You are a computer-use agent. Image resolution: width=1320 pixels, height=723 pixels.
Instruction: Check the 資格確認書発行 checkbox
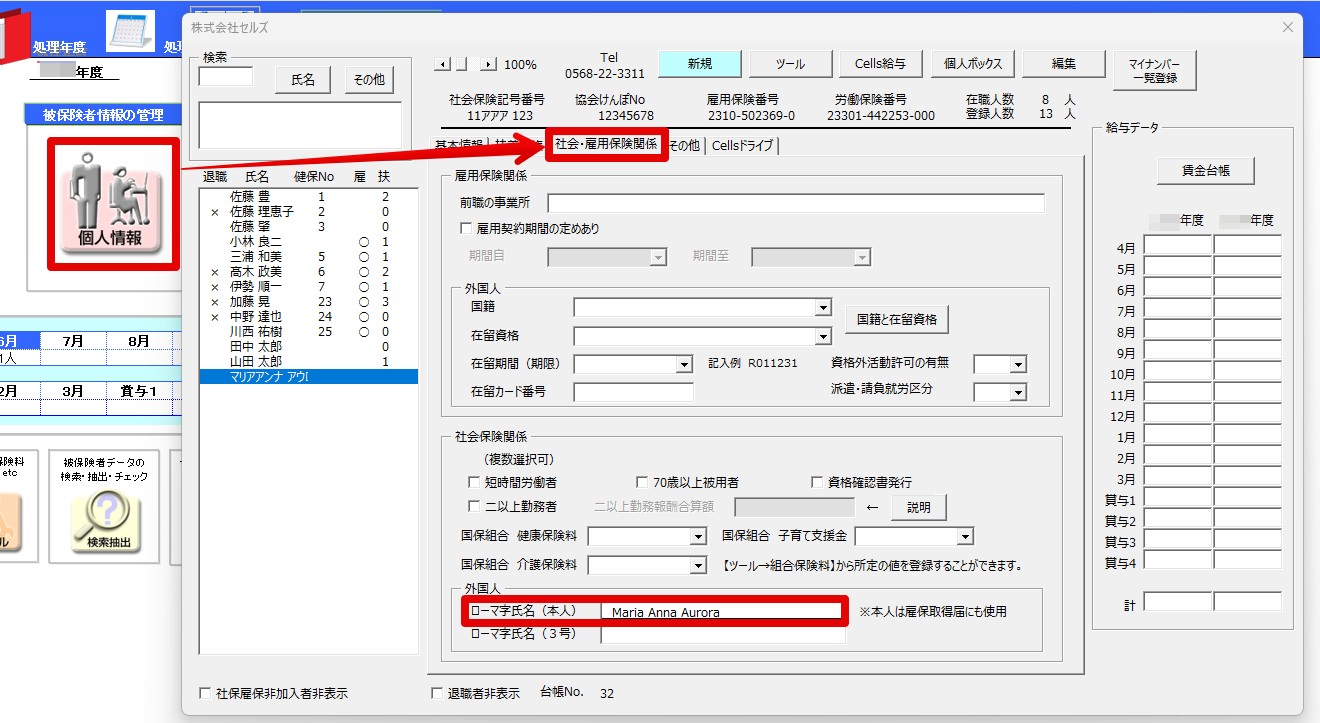pyautogui.click(x=817, y=482)
